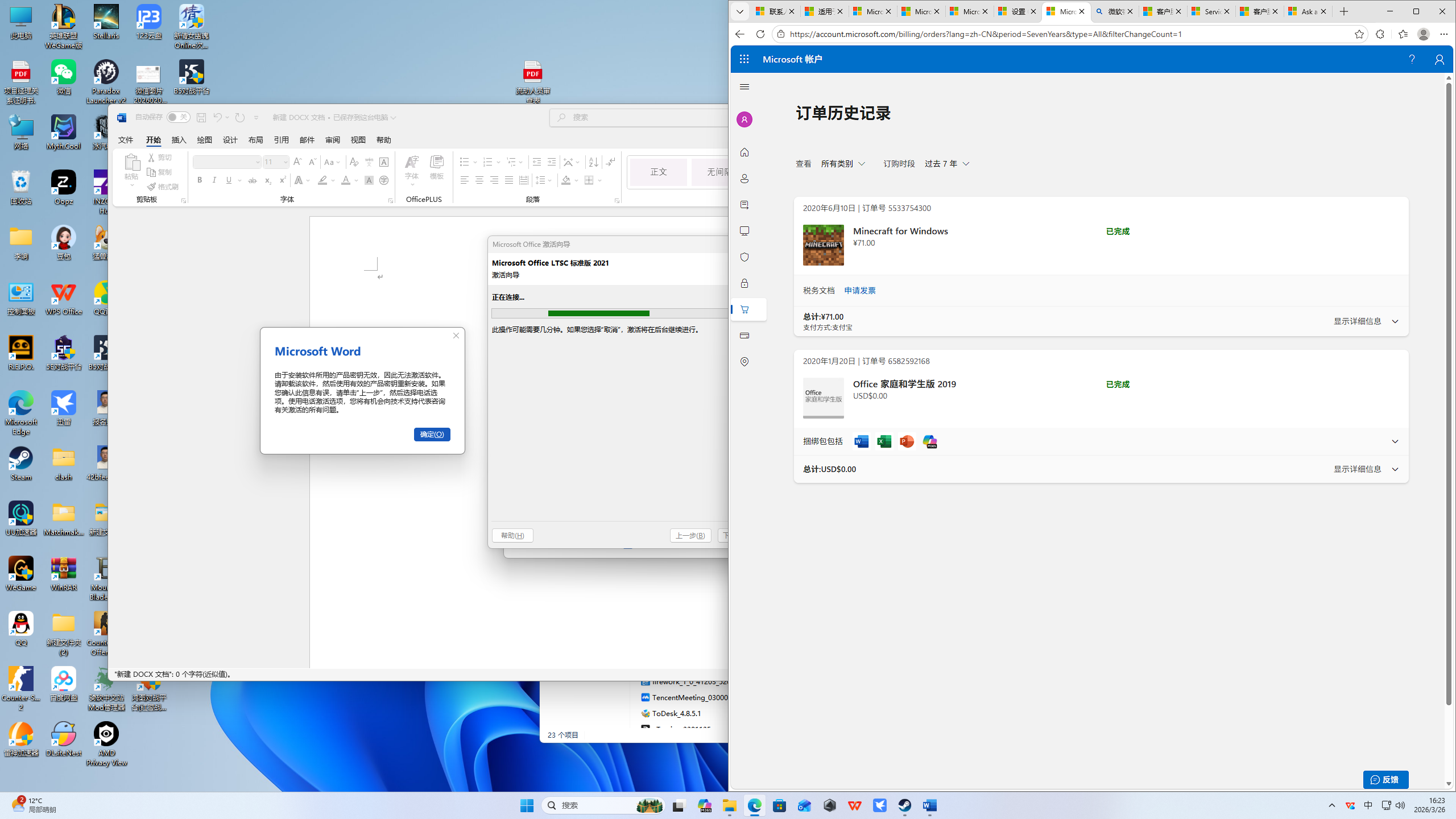Screen dimensions: 1456x819
Task: Switch to the 插入 ribbon tab
Action: pos(179,140)
